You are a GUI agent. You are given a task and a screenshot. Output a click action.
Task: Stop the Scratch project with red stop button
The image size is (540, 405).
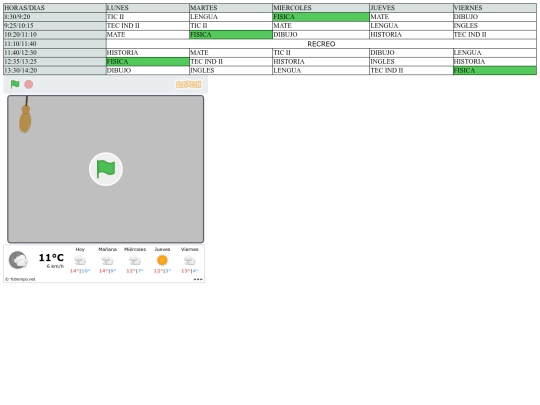click(29, 84)
